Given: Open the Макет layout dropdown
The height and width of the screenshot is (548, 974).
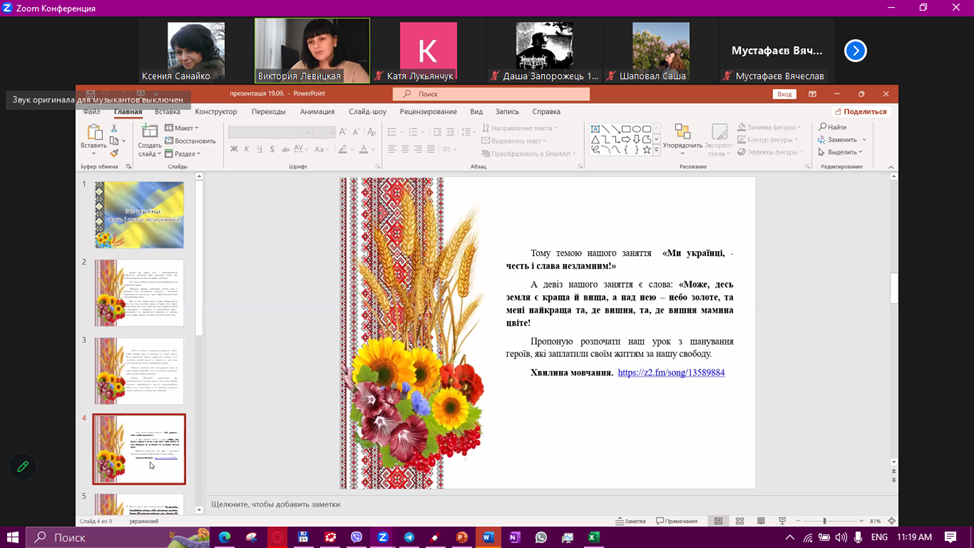Looking at the screenshot, I should [x=182, y=128].
